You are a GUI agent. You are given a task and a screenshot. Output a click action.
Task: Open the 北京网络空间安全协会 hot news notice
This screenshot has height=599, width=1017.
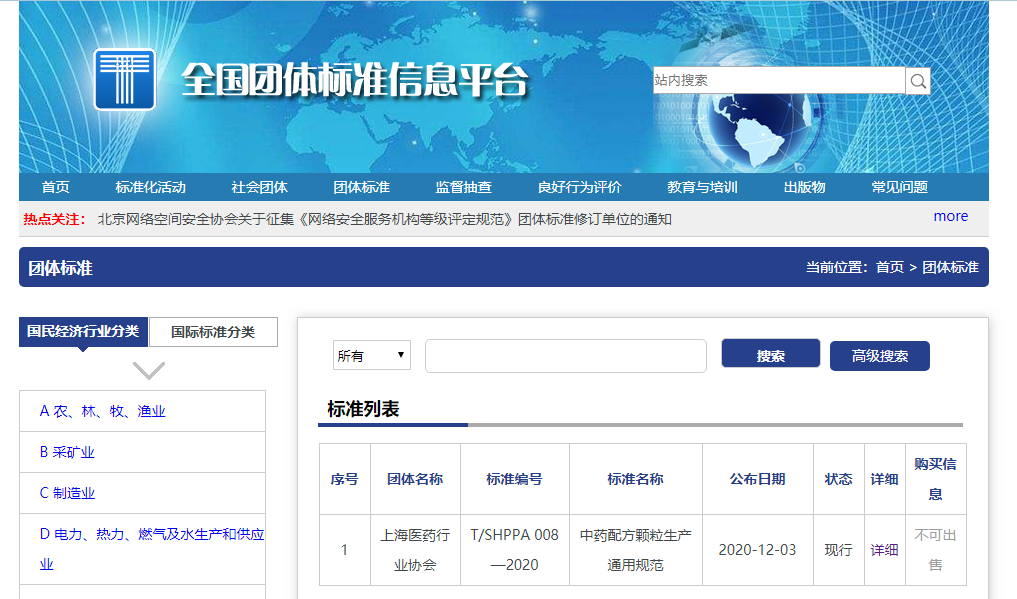(385, 219)
